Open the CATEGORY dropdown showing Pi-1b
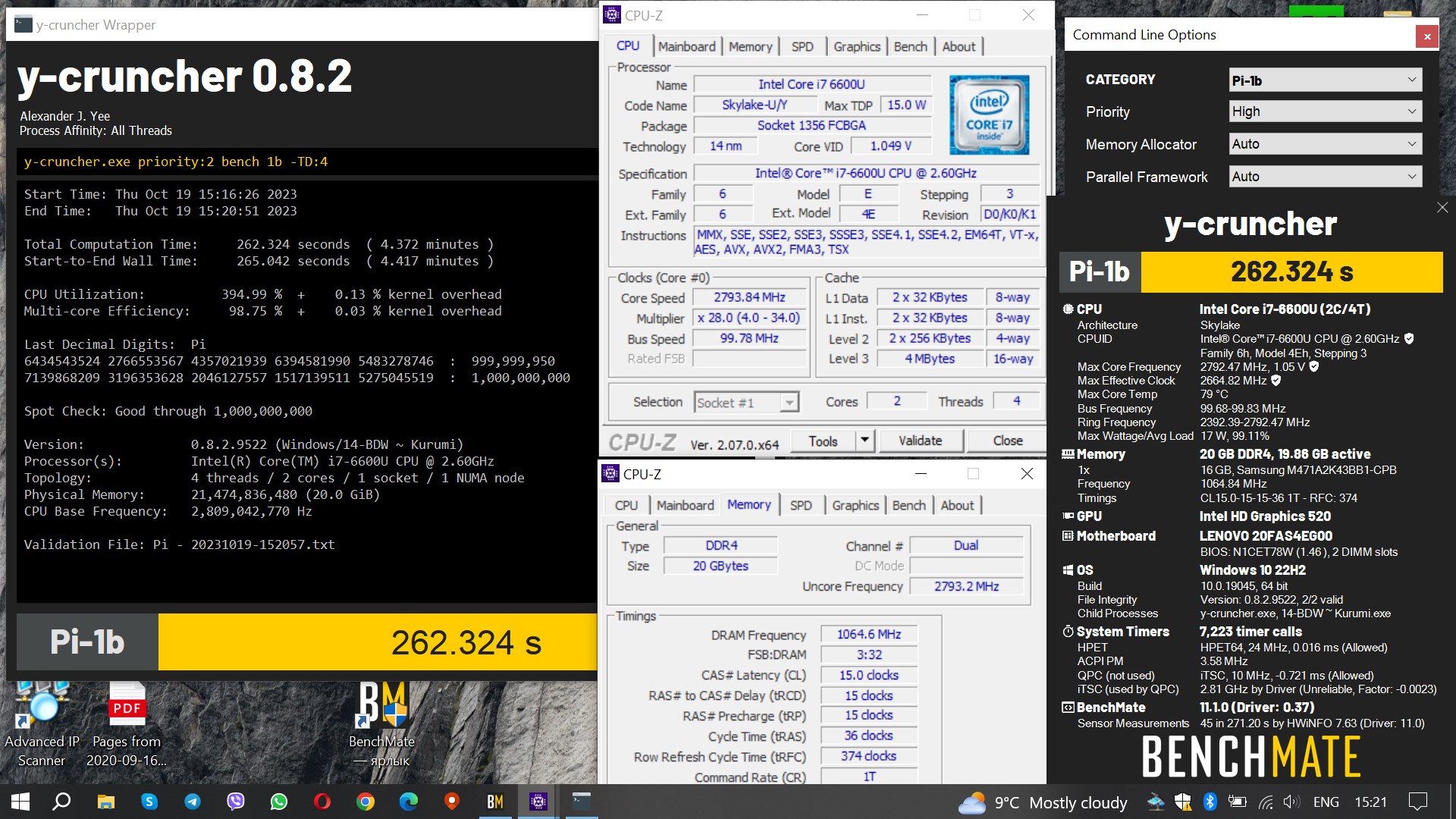 [x=1325, y=80]
